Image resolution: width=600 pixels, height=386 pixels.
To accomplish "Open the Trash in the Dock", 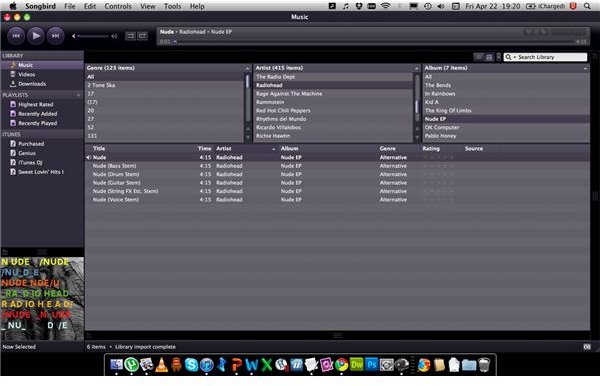I will point(484,365).
